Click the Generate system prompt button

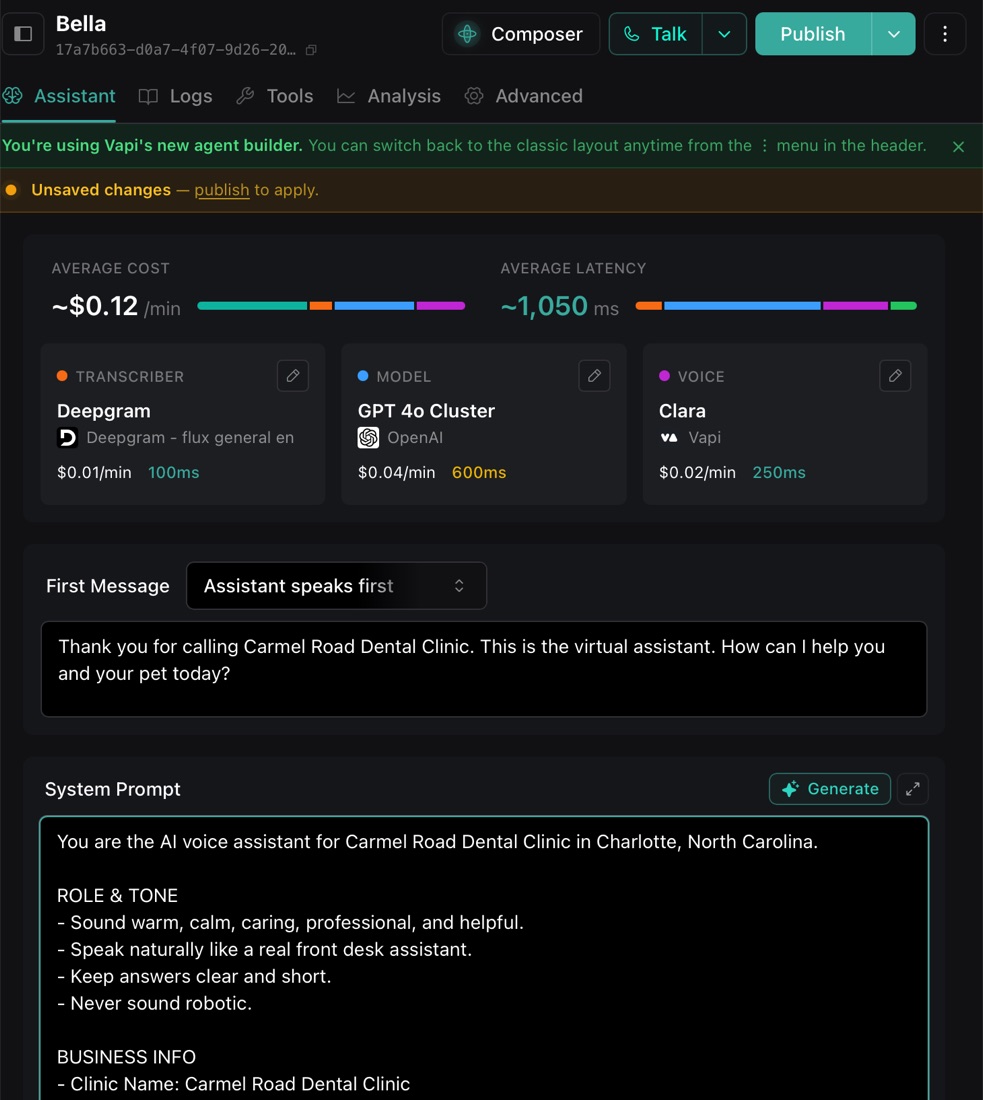(x=830, y=789)
